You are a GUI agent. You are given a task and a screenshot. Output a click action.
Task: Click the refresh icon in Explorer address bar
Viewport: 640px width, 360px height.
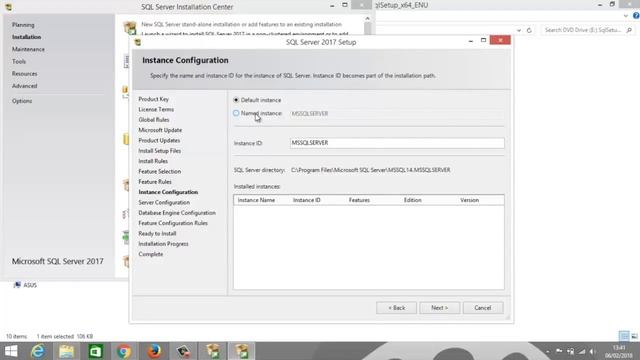click(529, 30)
